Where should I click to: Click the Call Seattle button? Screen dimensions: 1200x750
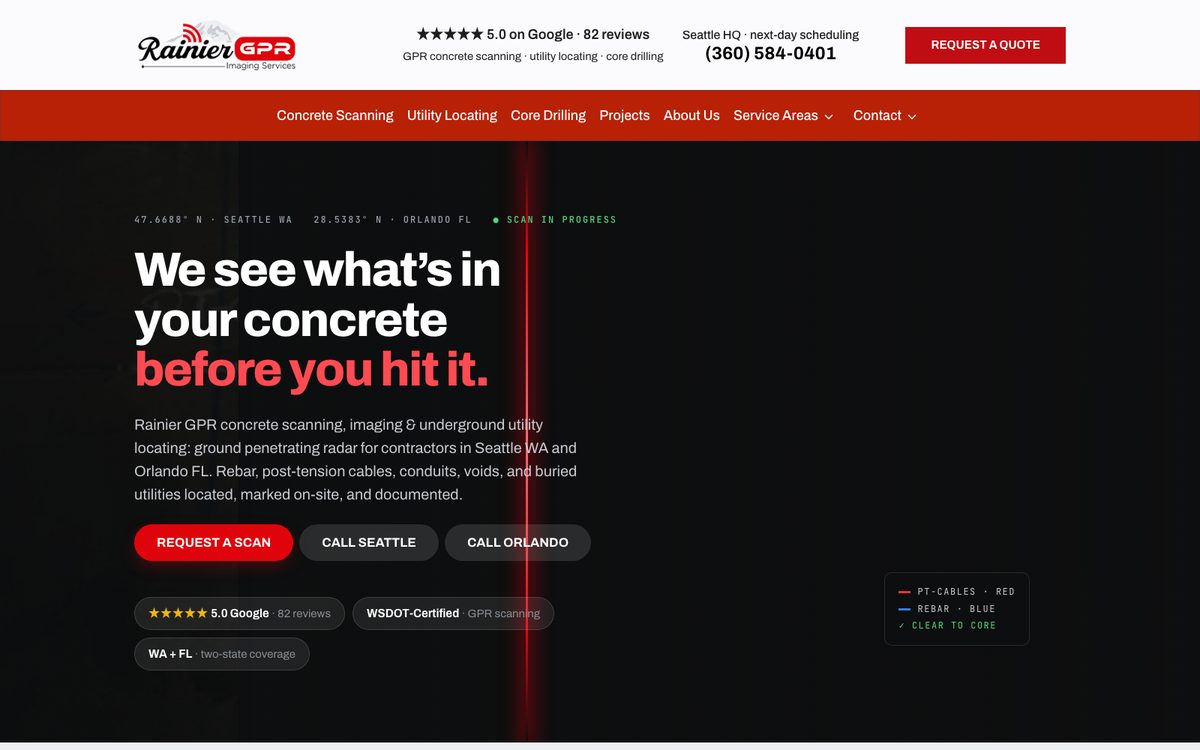369,542
